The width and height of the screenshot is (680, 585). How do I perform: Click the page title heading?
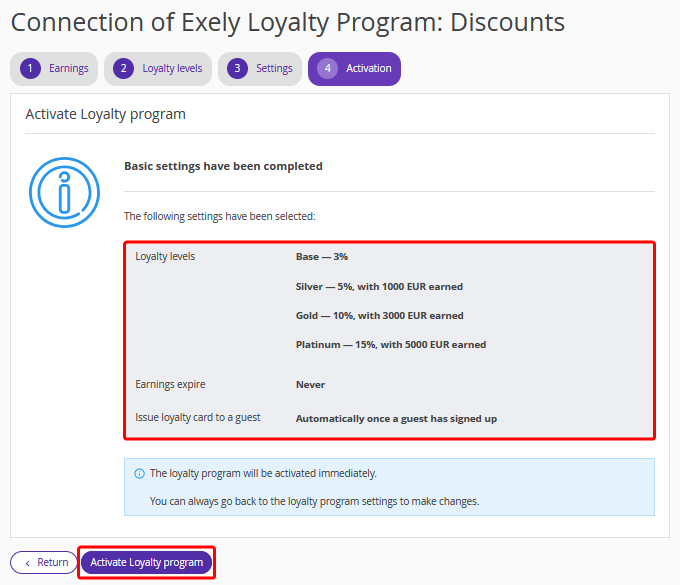pyautogui.click(x=287, y=22)
